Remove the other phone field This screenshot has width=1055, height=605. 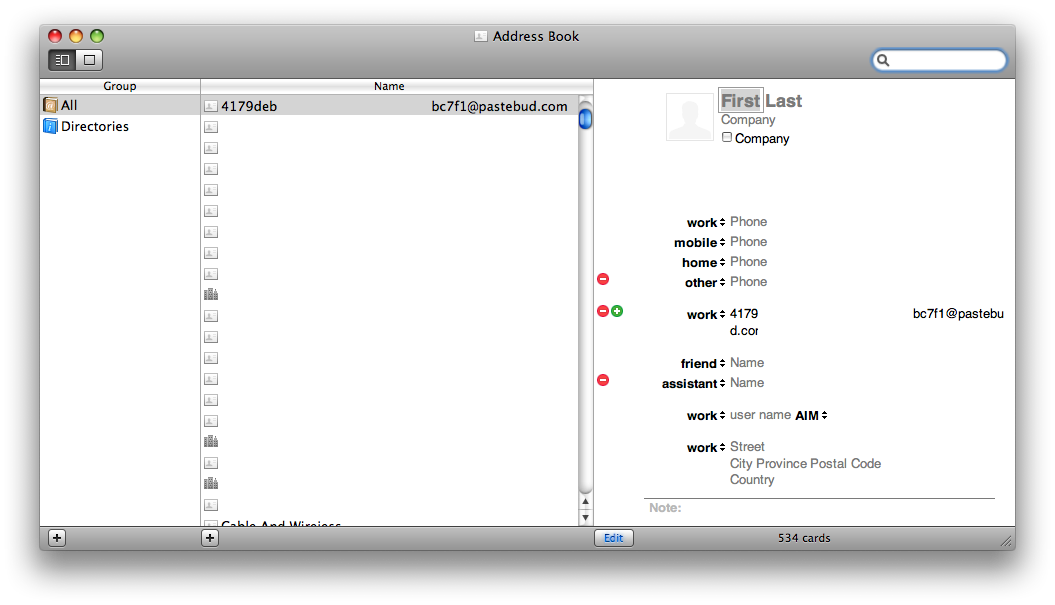[603, 279]
